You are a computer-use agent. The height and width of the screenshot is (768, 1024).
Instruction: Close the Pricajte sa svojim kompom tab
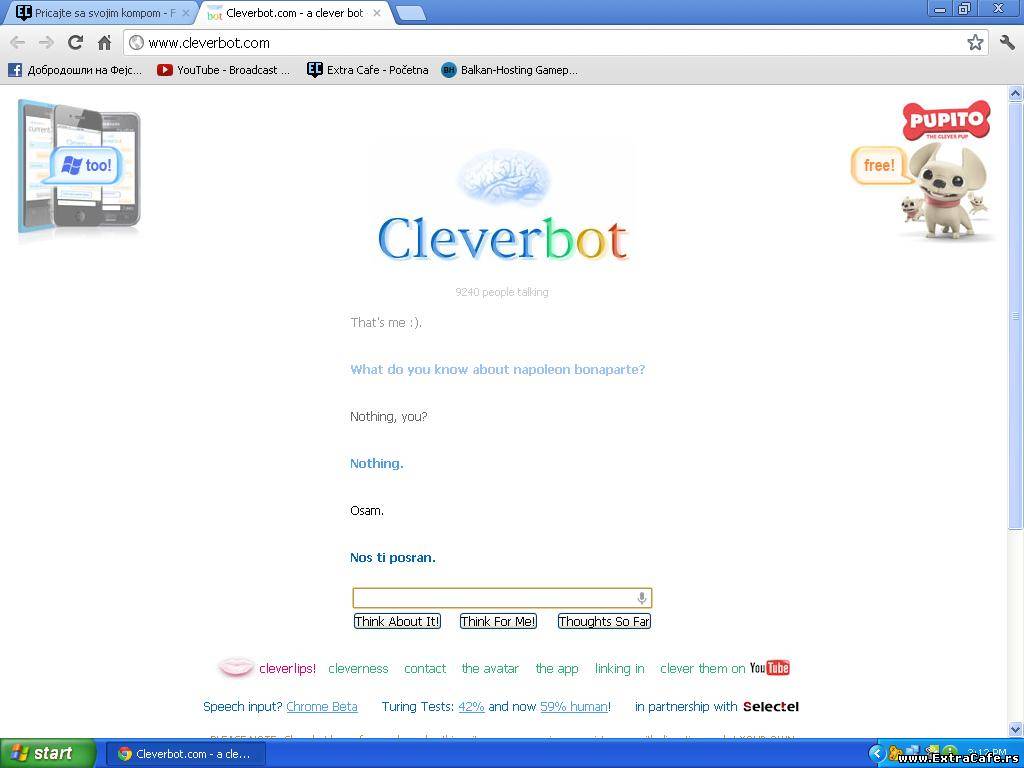pos(185,13)
